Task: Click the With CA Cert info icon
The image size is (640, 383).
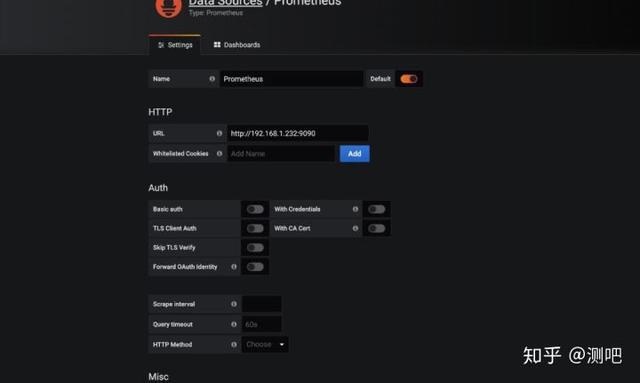Action: coord(355,228)
